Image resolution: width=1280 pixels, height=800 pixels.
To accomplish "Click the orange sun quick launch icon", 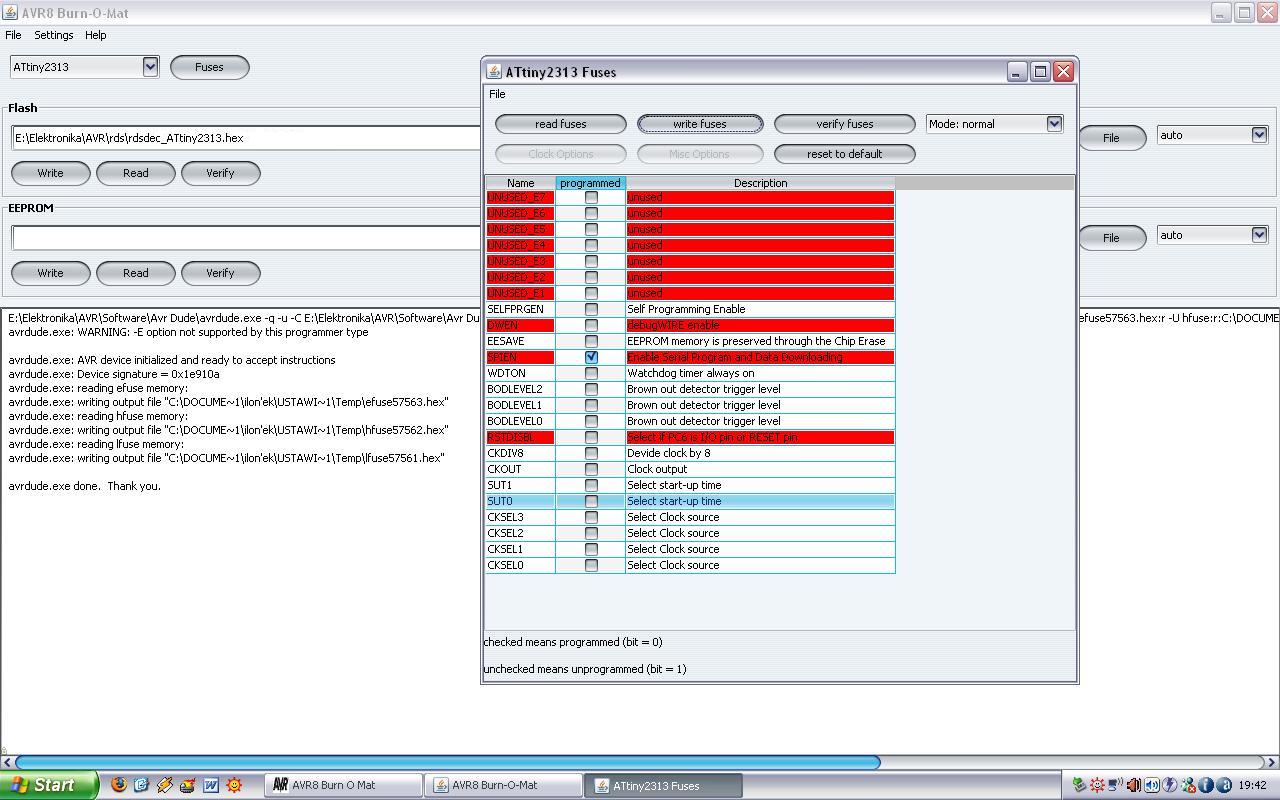I will 234,785.
